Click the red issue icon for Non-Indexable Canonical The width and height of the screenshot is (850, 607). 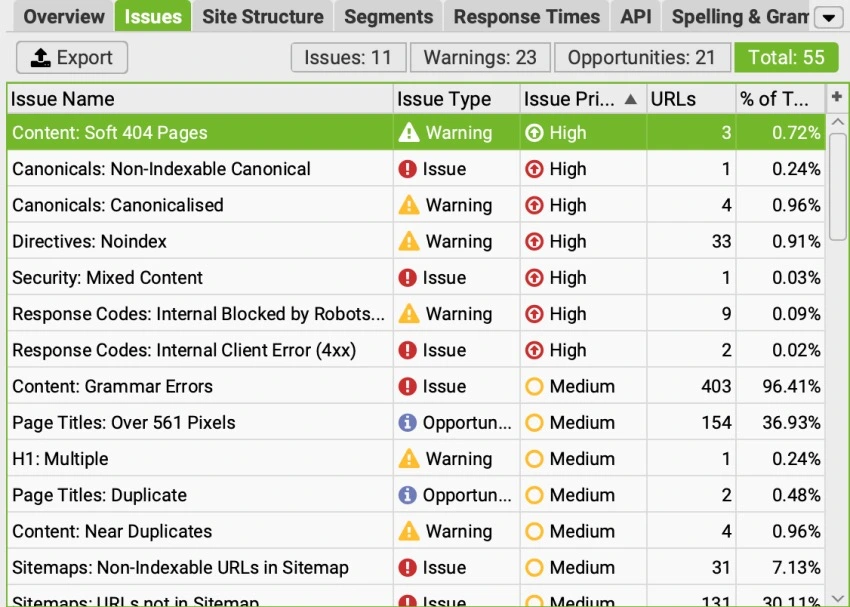[407, 169]
